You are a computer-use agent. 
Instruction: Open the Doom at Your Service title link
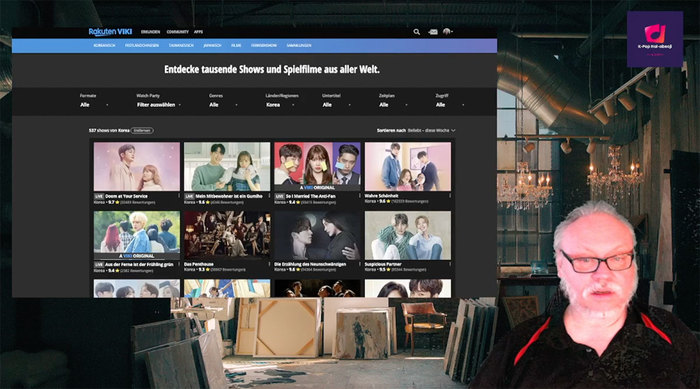click(126, 196)
